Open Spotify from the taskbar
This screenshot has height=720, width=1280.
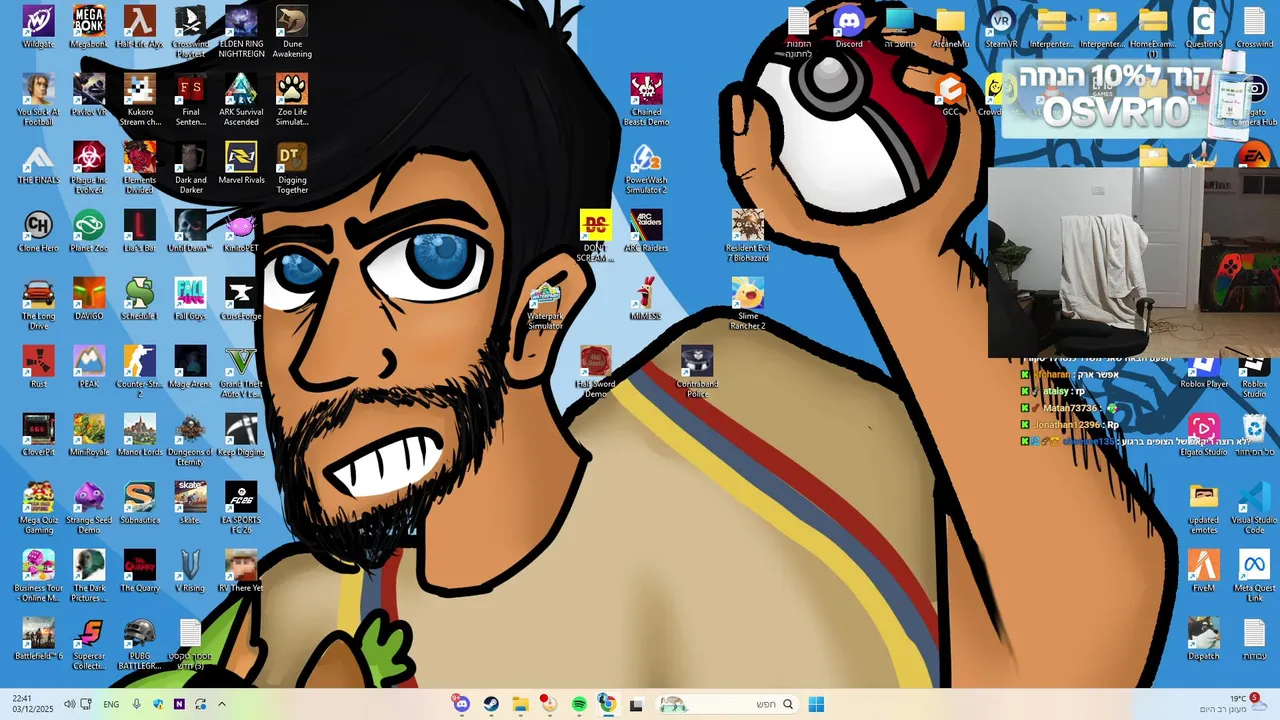579,704
